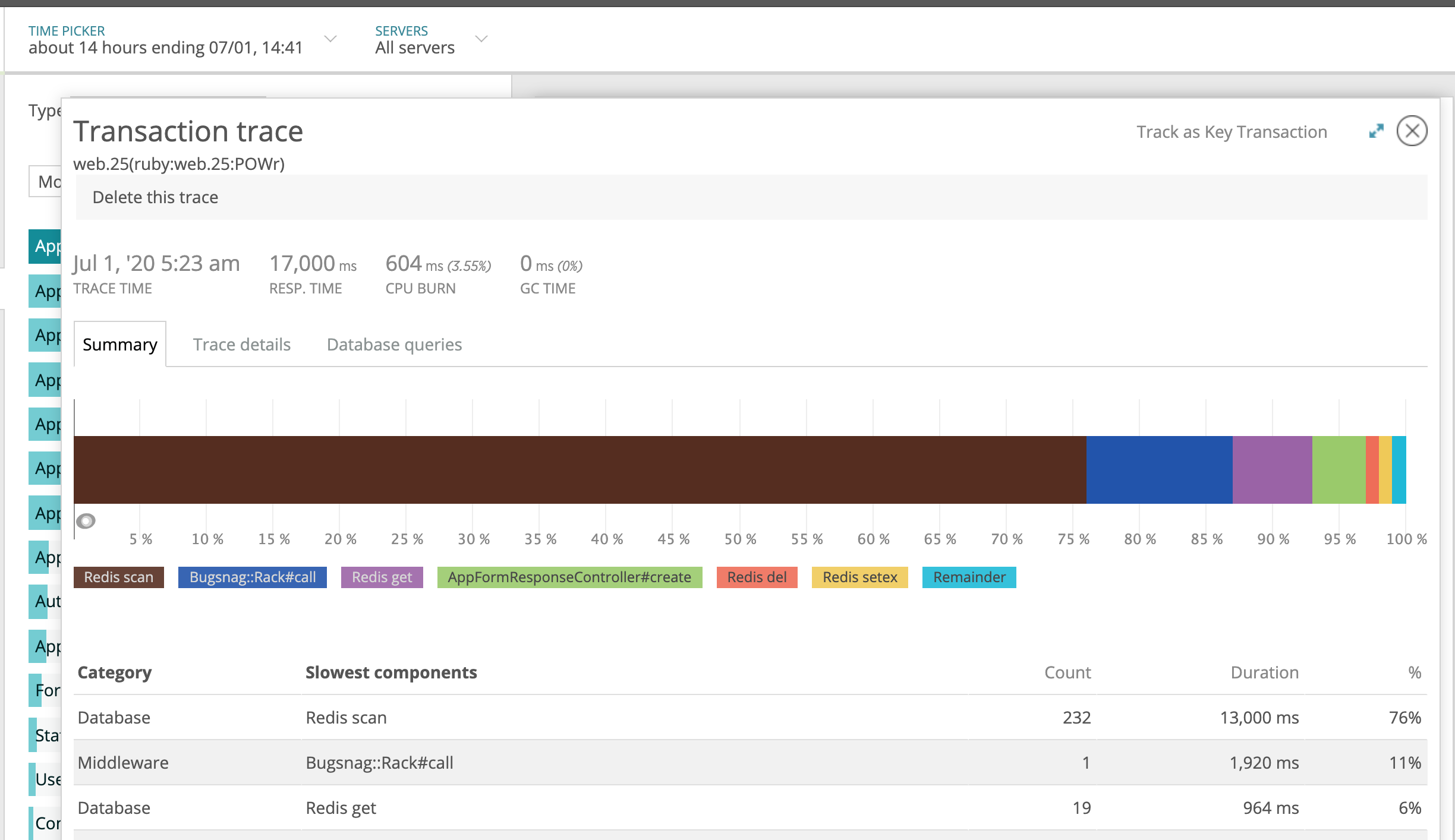Click the Delete this trace link

coord(155,197)
